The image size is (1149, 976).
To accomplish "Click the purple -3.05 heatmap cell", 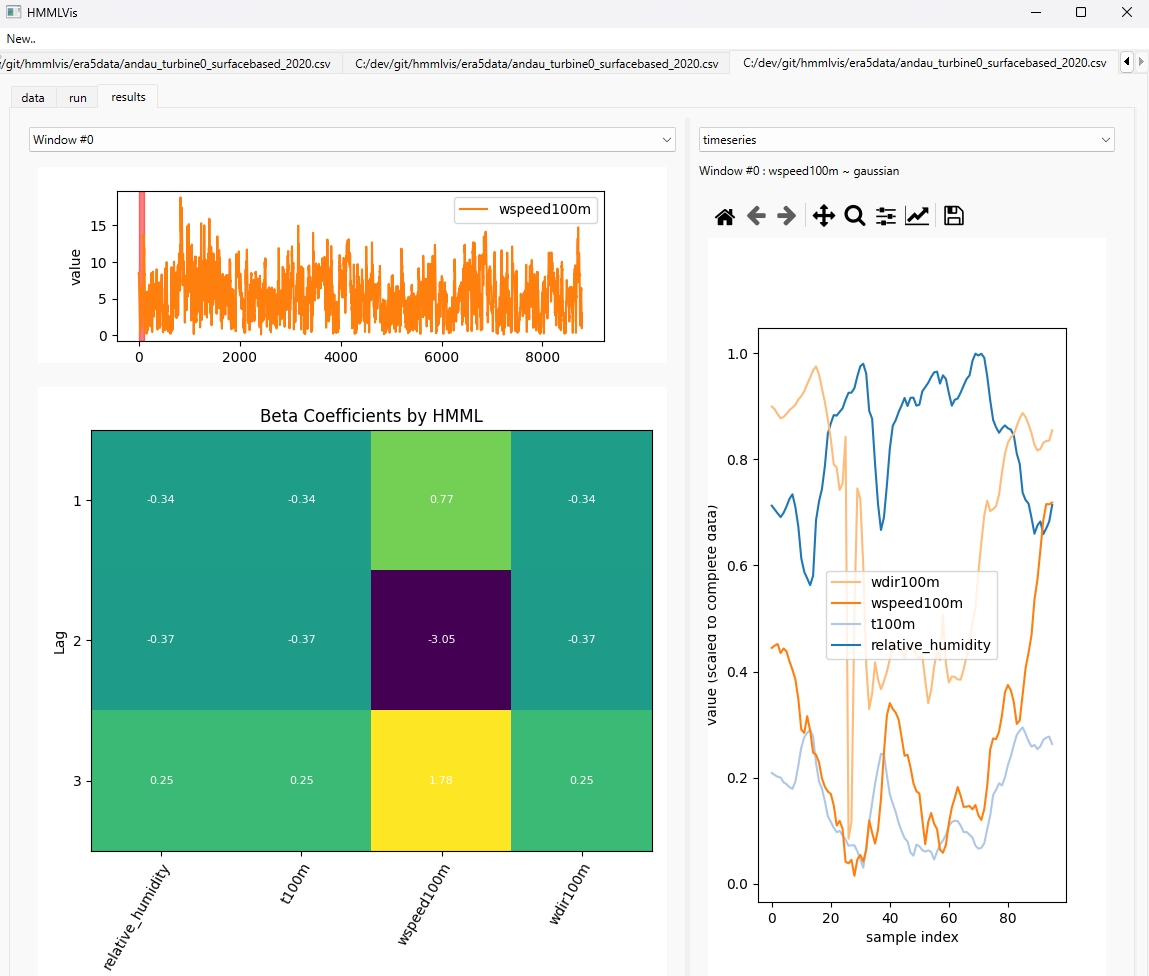I will [441, 640].
